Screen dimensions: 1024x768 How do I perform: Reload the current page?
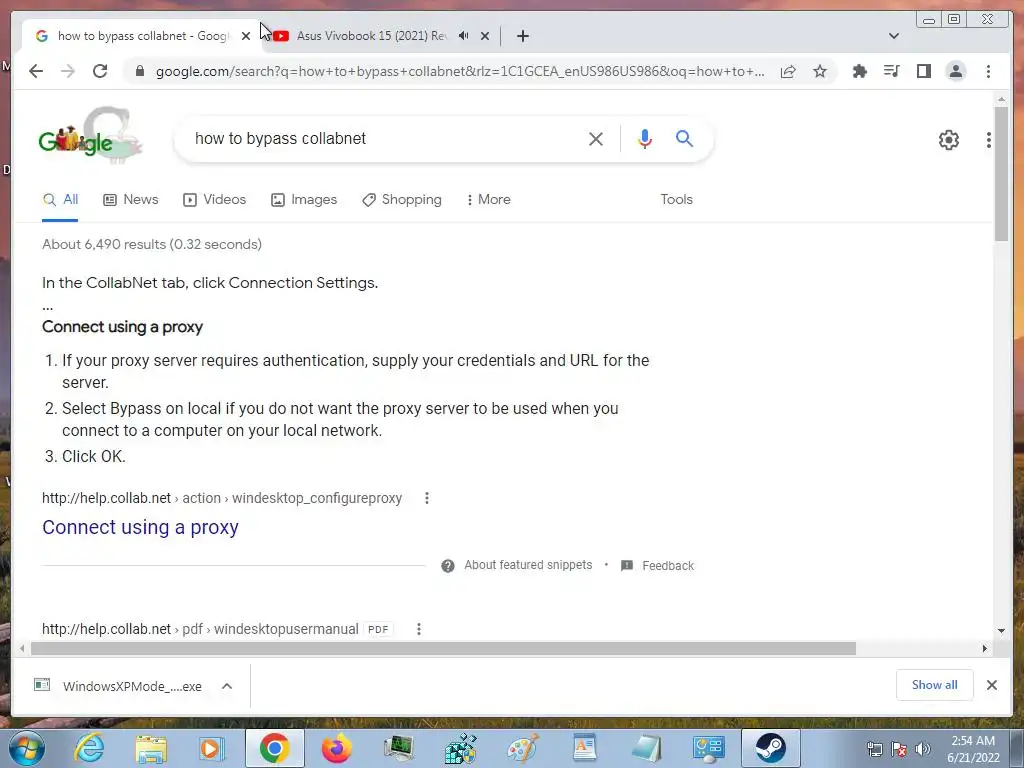(100, 71)
